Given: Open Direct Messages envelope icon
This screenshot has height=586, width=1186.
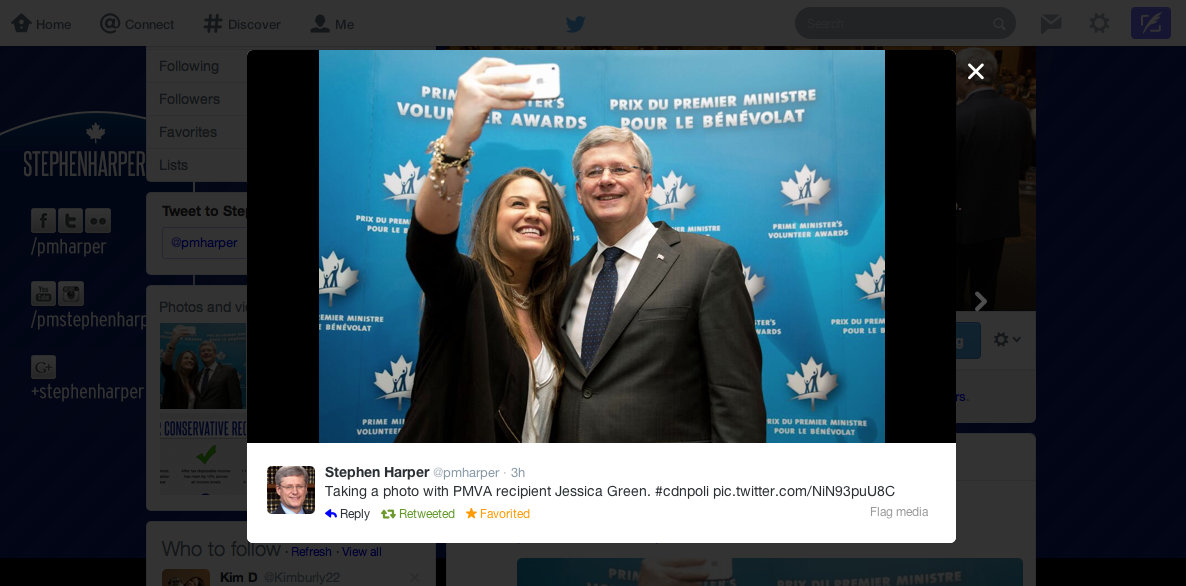Looking at the screenshot, I should point(1051,24).
